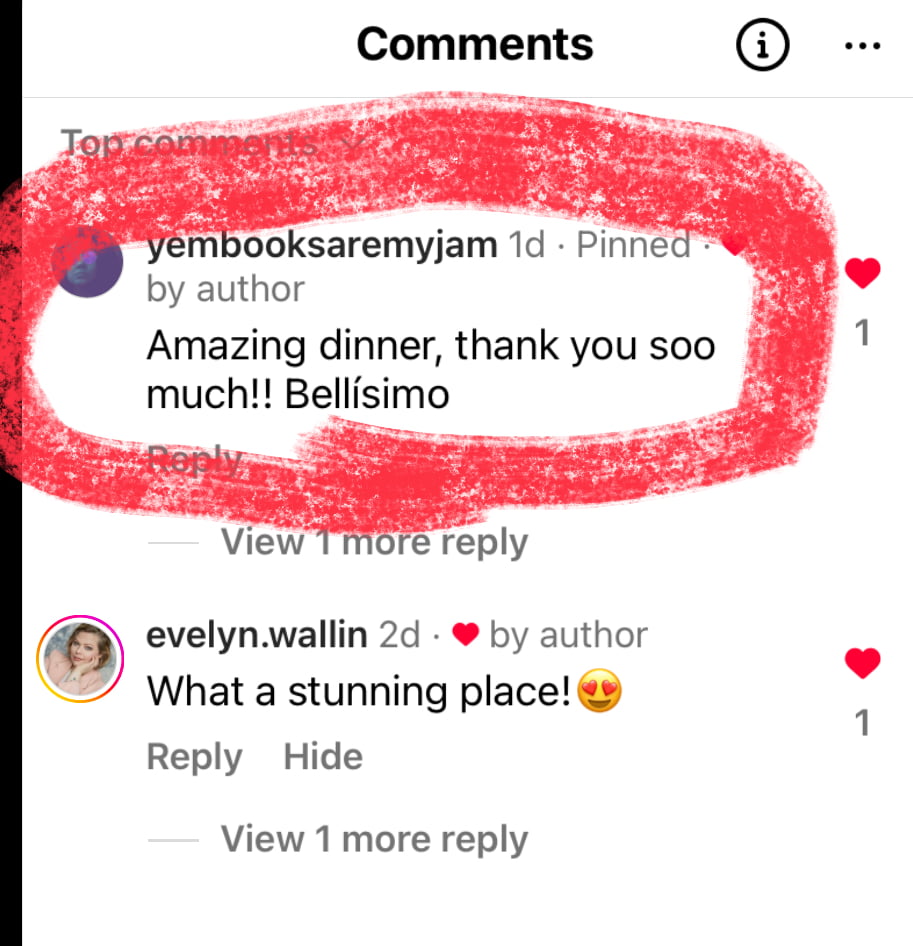The width and height of the screenshot is (913, 946).
Task: Open the yembooksaremyjam username profile link
Action: click(322, 246)
